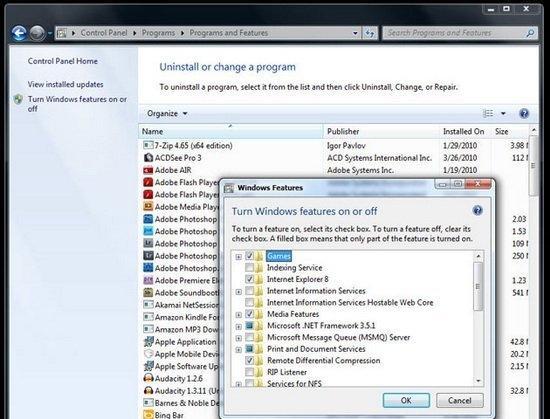Toggle Print and Document Services checkbox
This screenshot has height=419, width=550.
[x=249, y=349]
